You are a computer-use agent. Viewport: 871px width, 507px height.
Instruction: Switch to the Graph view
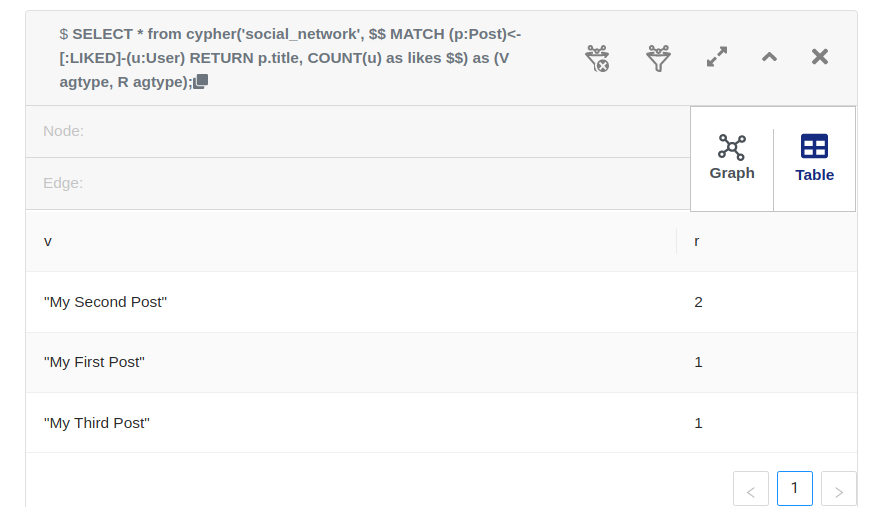point(732,159)
